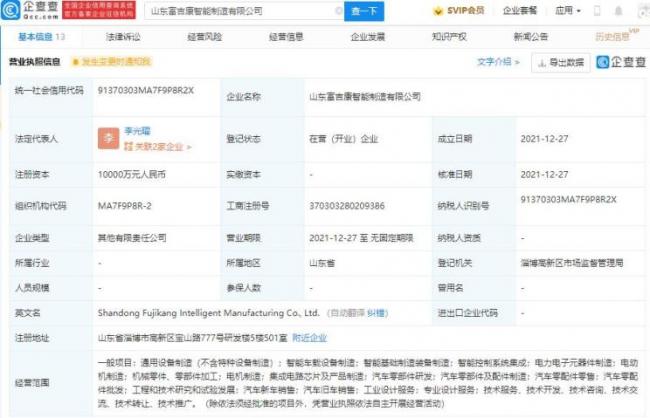Click the company name search input field

coord(250,11)
